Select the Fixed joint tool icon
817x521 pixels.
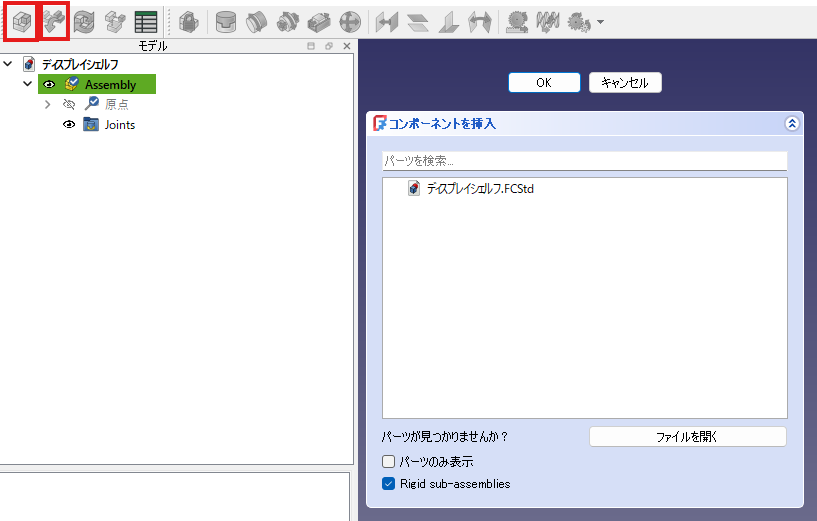pos(226,21)
